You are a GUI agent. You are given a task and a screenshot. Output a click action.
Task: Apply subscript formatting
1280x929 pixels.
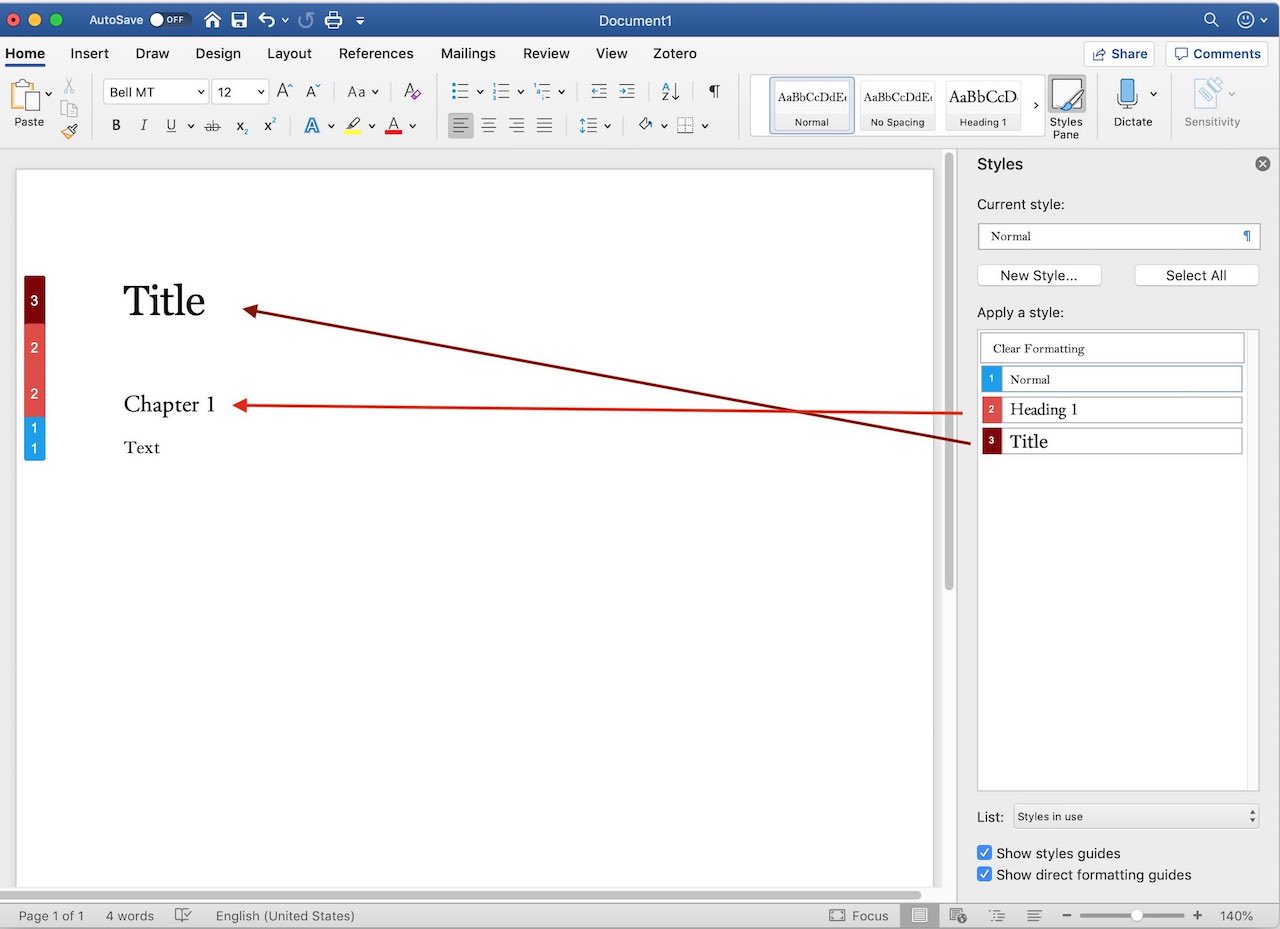[242, 125]
